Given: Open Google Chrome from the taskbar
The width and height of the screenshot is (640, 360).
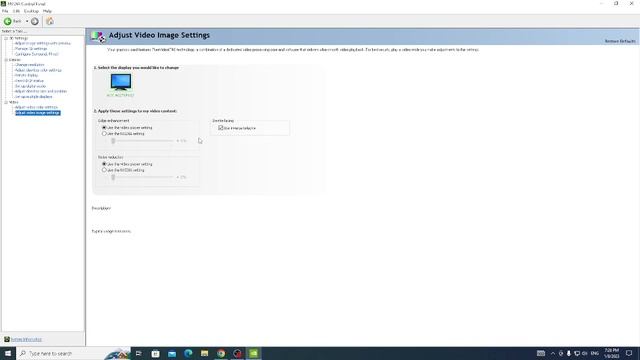Looking at the screenshot, I should [x=221, y=353].
